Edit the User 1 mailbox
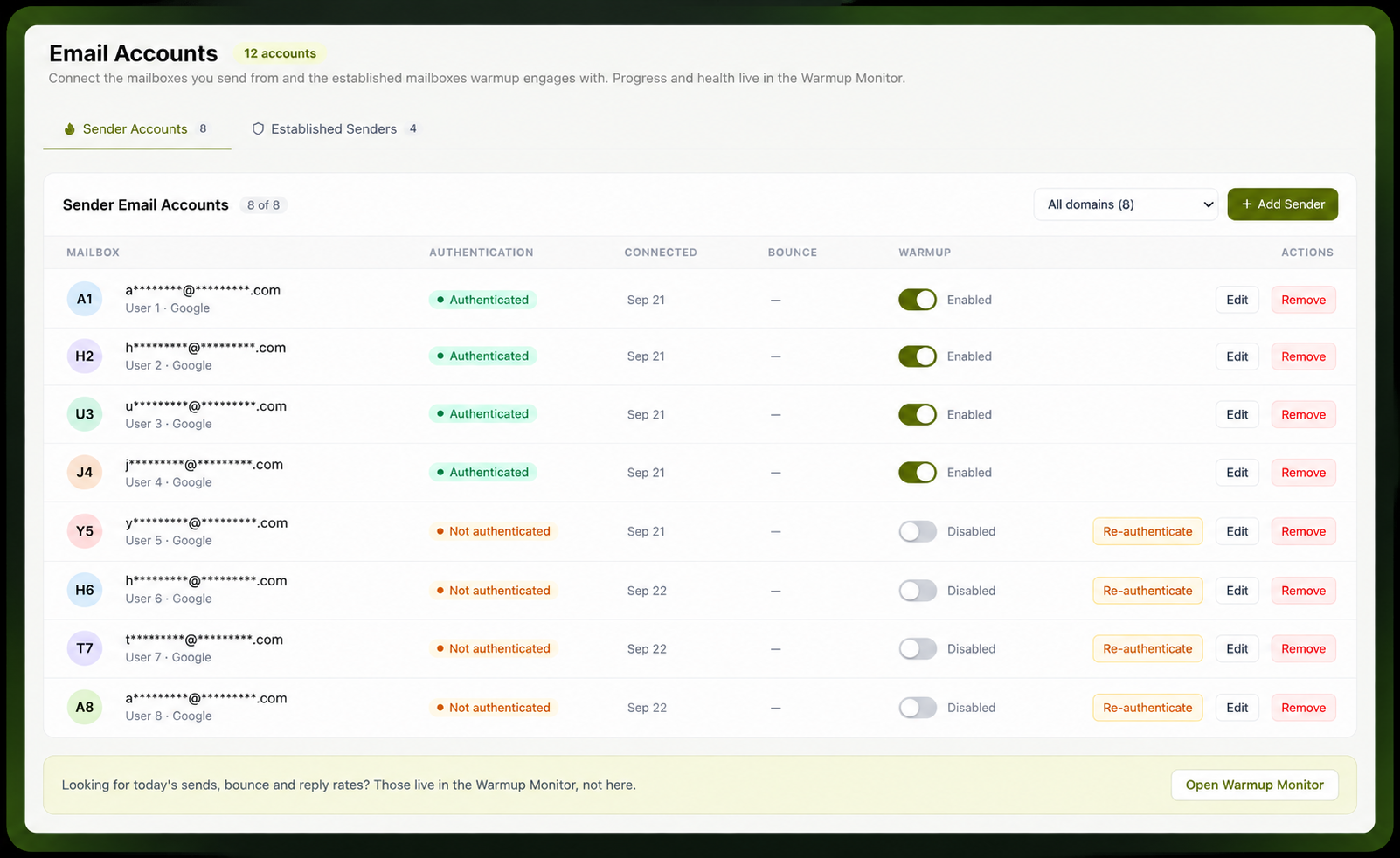The height and width of the screenshot is (858, 1400). 1237,300
